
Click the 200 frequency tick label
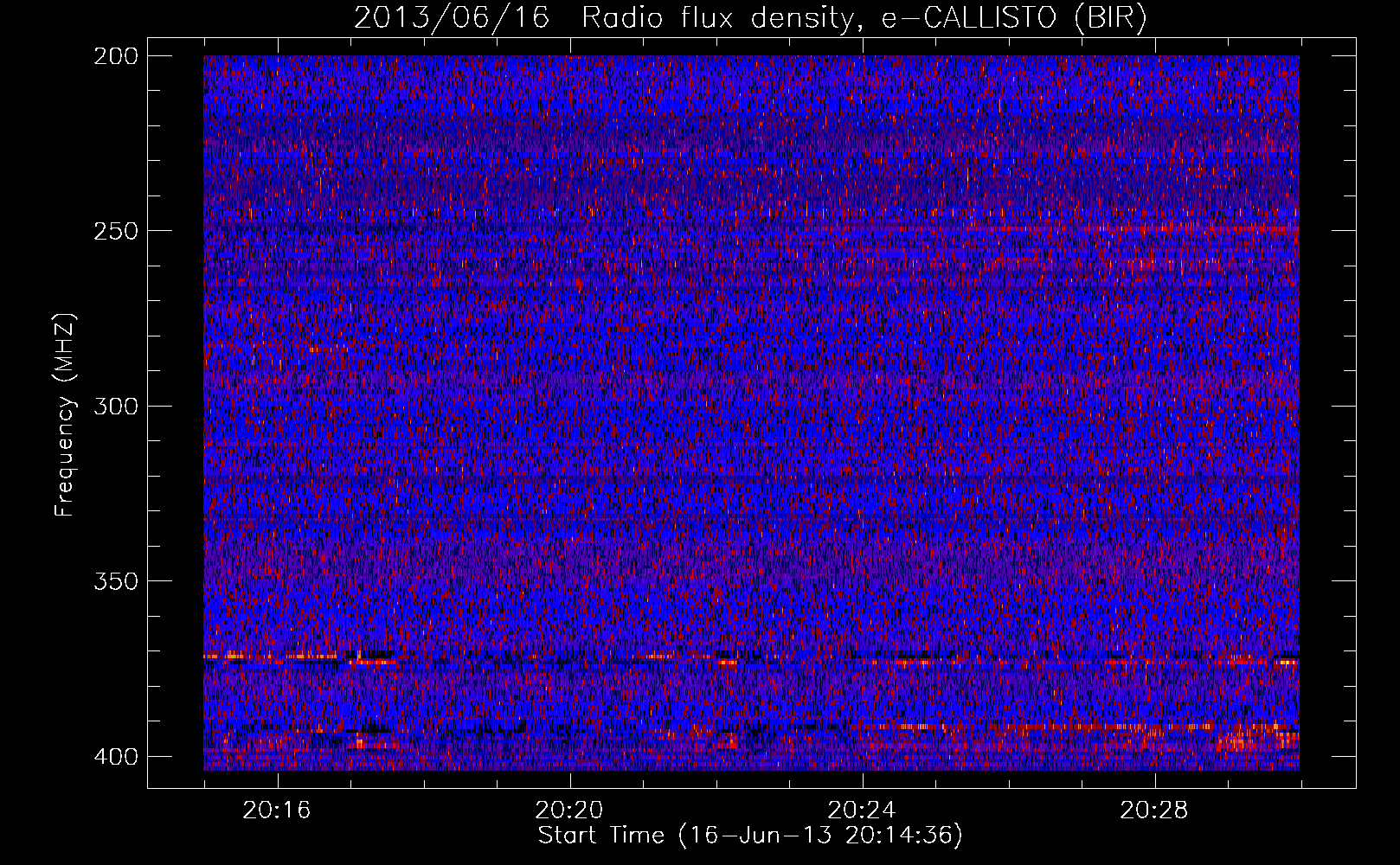[115, 56]
